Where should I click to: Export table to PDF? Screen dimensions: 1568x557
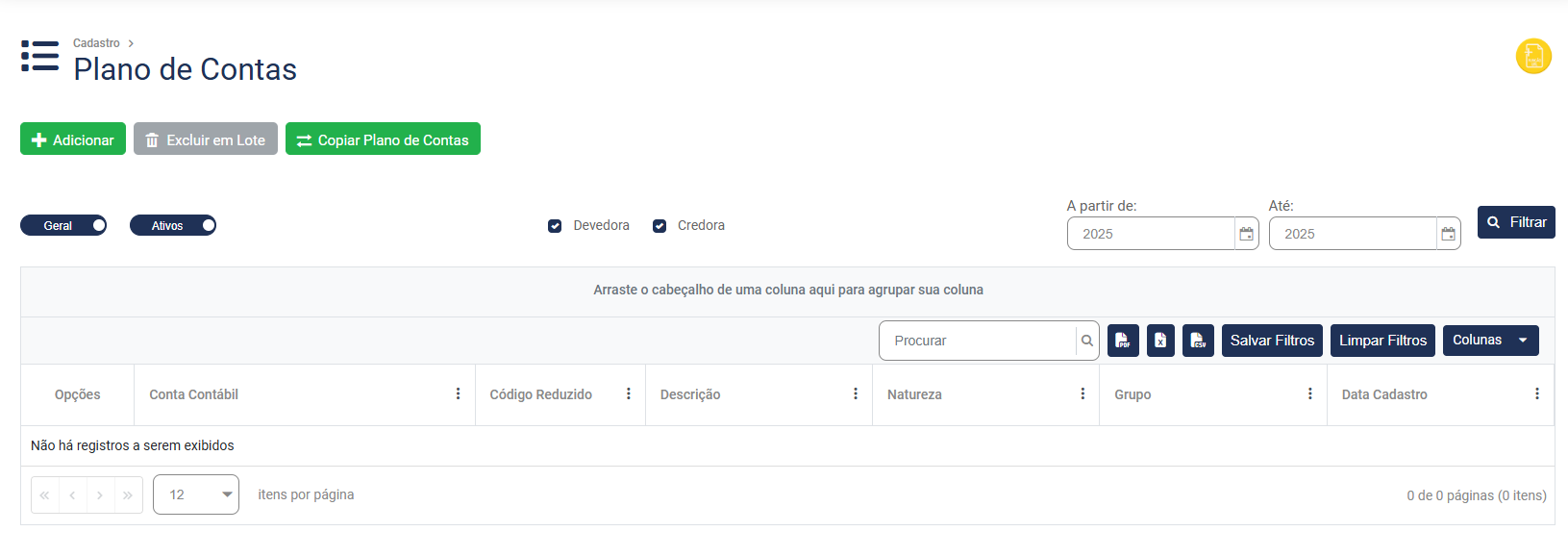1123,341
